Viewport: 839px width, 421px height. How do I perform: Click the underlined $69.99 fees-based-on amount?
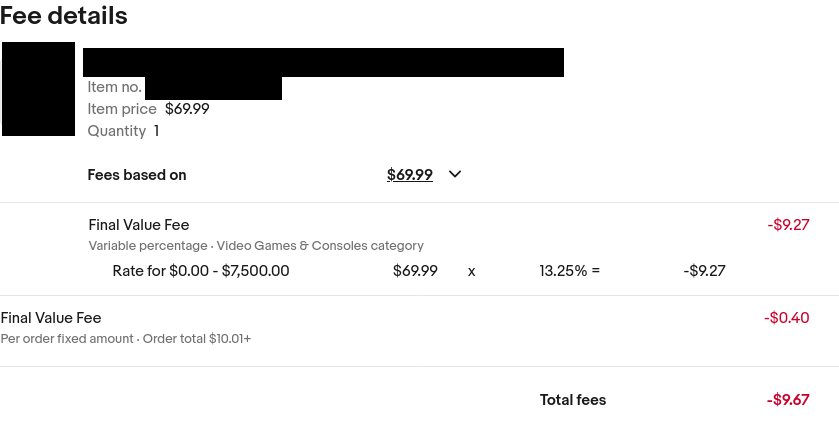(410, 175)
